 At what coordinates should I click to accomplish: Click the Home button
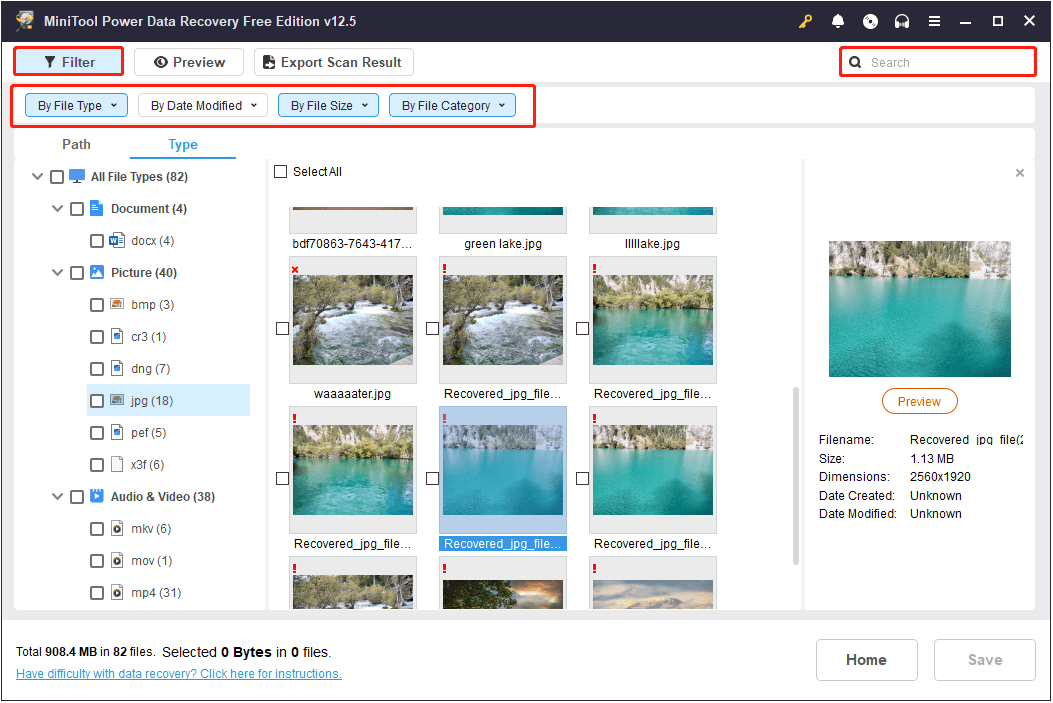[866, 660]
